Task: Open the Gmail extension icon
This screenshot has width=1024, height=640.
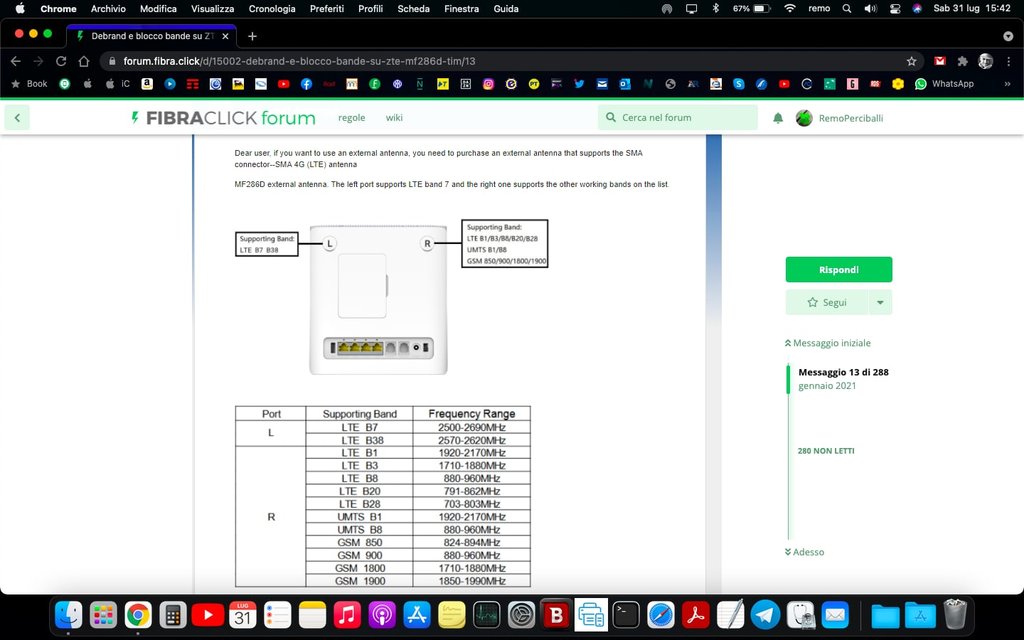Action: click(x=940, y=61)
